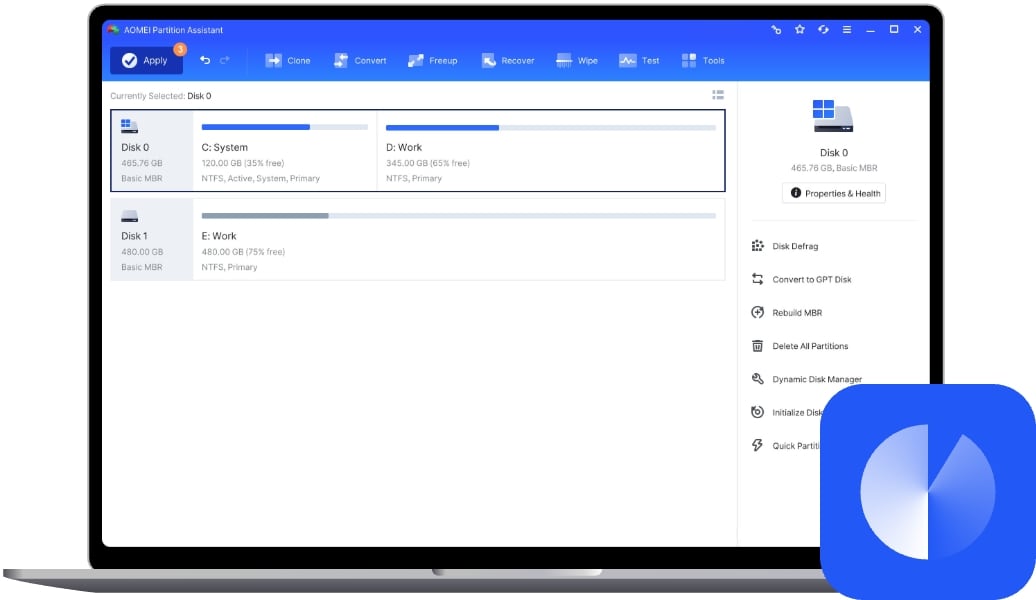This screenshot has height=600, width=1036.
Task: Select the Disk 1 header cell
Action: point(153,240)
